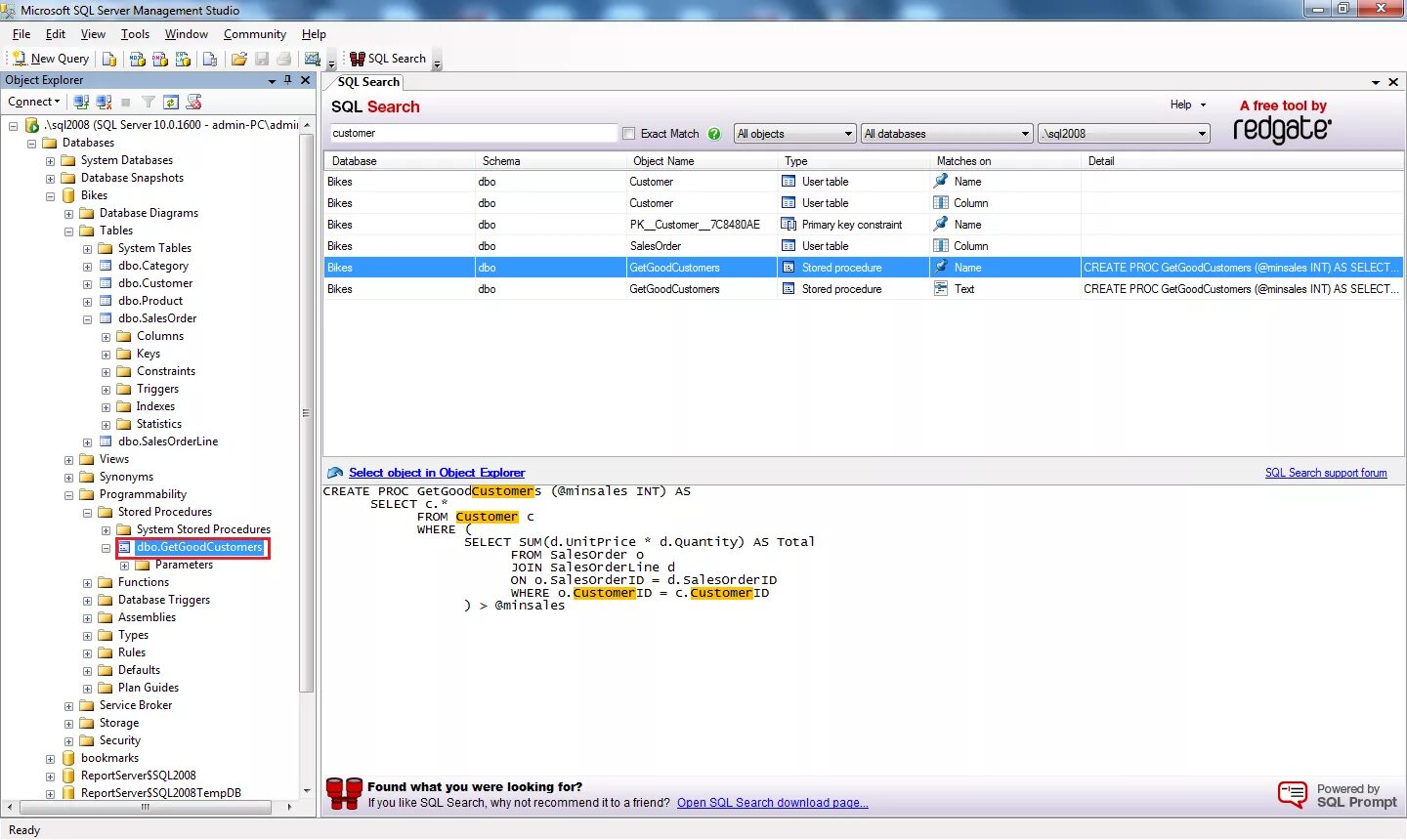The width and height of the screenshot is (1407, 840).
Task: Click the Object Explorer horizontal scrollbar thumb
Action: tap(145, 808)
